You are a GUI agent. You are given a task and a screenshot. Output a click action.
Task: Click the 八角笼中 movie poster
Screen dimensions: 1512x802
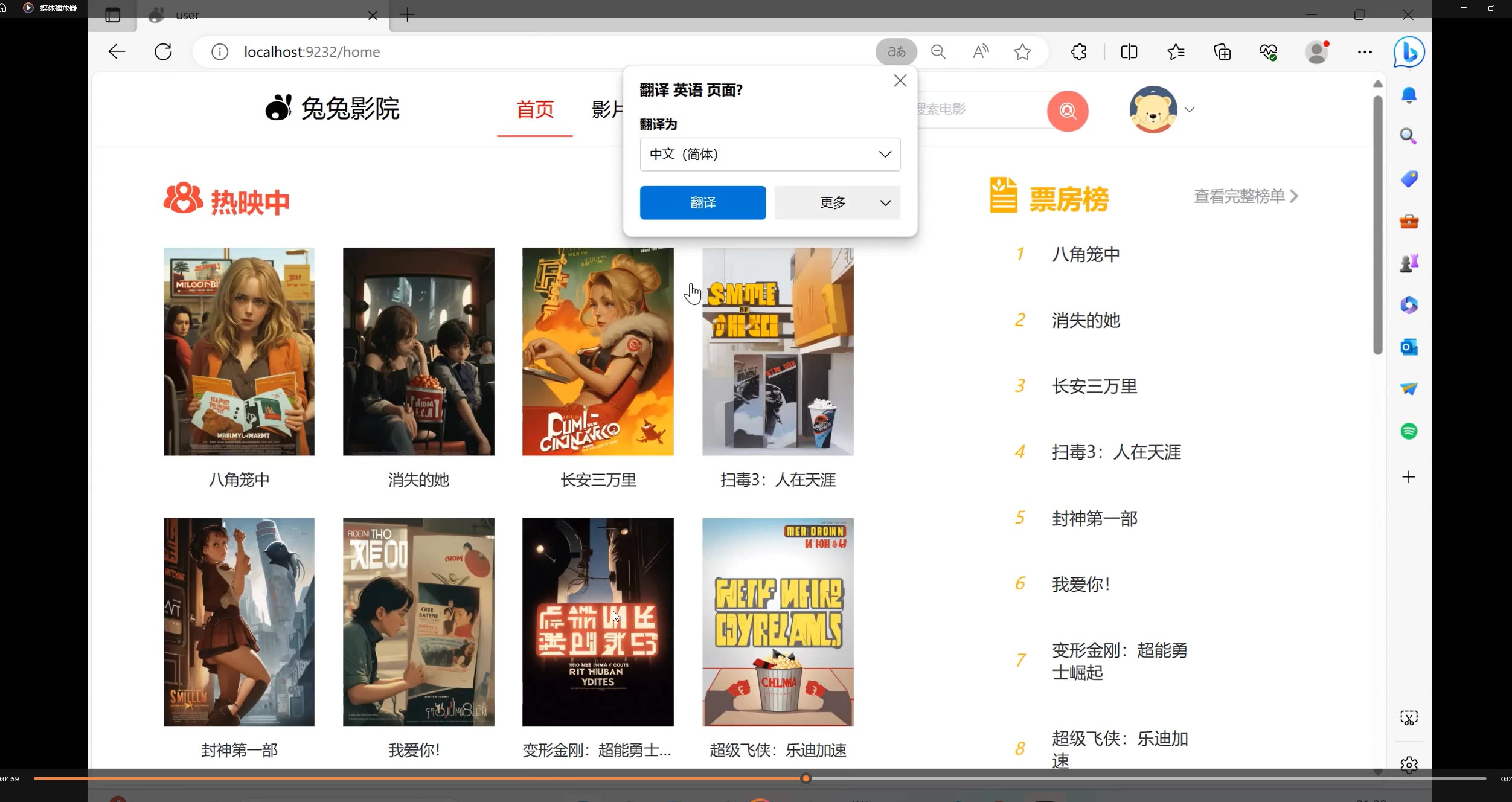pos(239,351)
